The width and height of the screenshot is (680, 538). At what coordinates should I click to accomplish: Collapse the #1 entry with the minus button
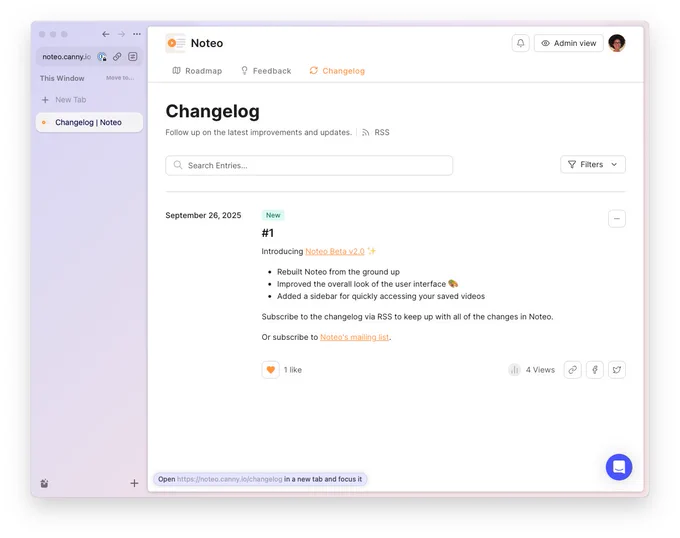pyautogui.click(x=617, y=218)
